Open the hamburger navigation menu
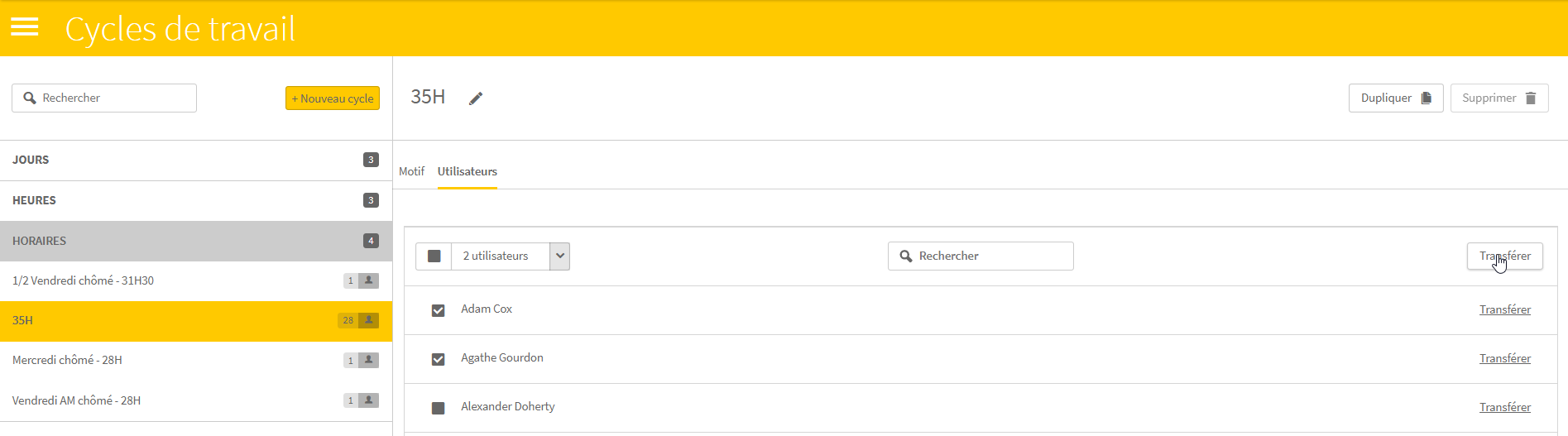The width and height of the screenshot is (1568, 436). click(x=25, y=27)
